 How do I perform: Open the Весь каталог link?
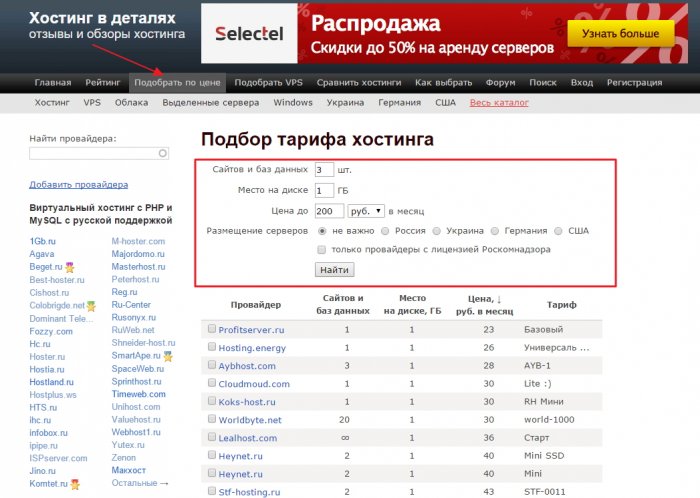point(499,103)
